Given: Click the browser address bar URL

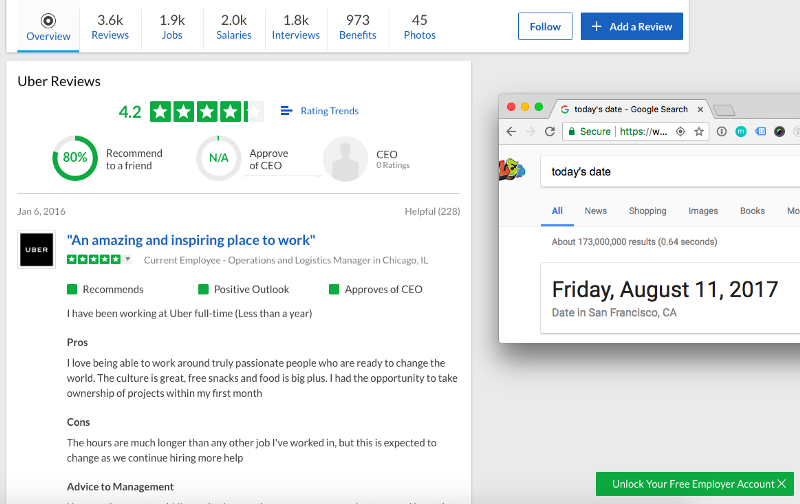Looking at the screenshot, I should pos(643,132).
